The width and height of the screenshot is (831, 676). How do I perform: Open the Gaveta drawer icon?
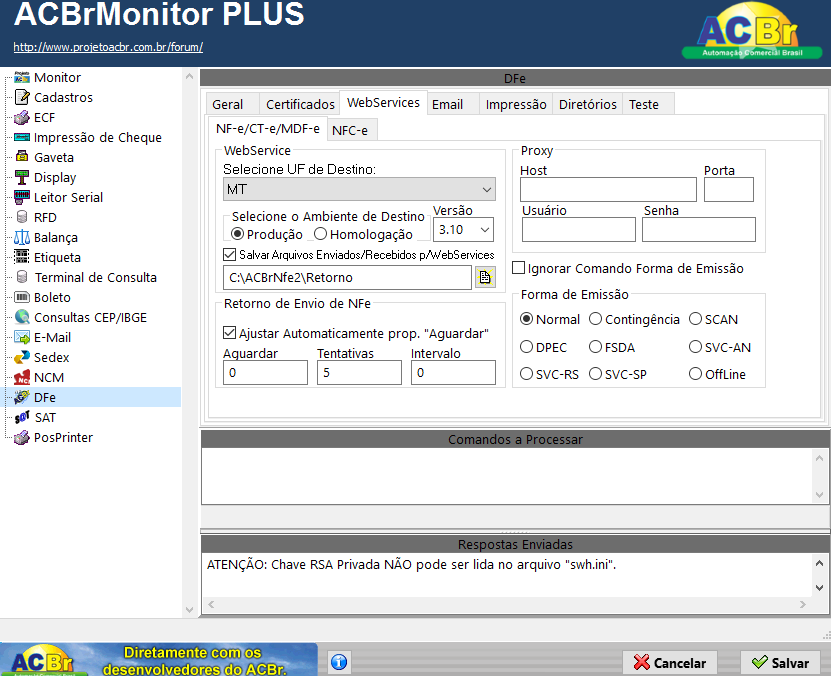22,157
